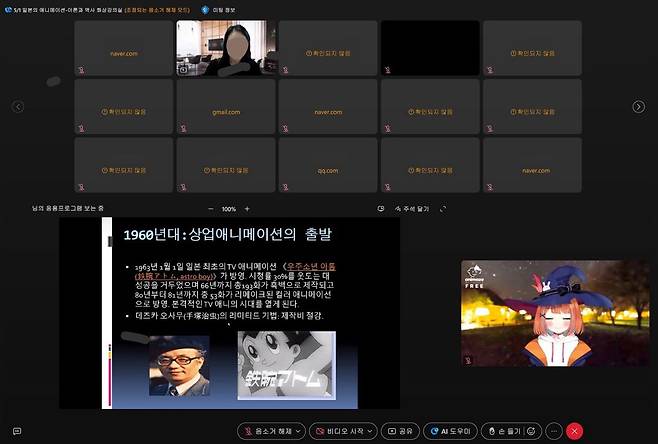This screenshot has width=658, height=444.
Task: Open reactions smiley icon
Action: click(531, 431)
